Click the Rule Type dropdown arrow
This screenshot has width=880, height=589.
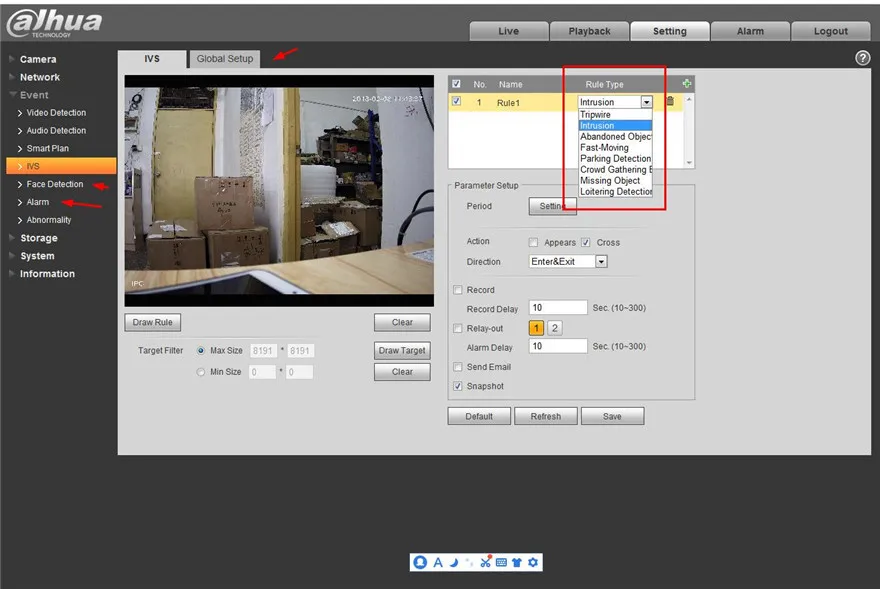[647, 102]
